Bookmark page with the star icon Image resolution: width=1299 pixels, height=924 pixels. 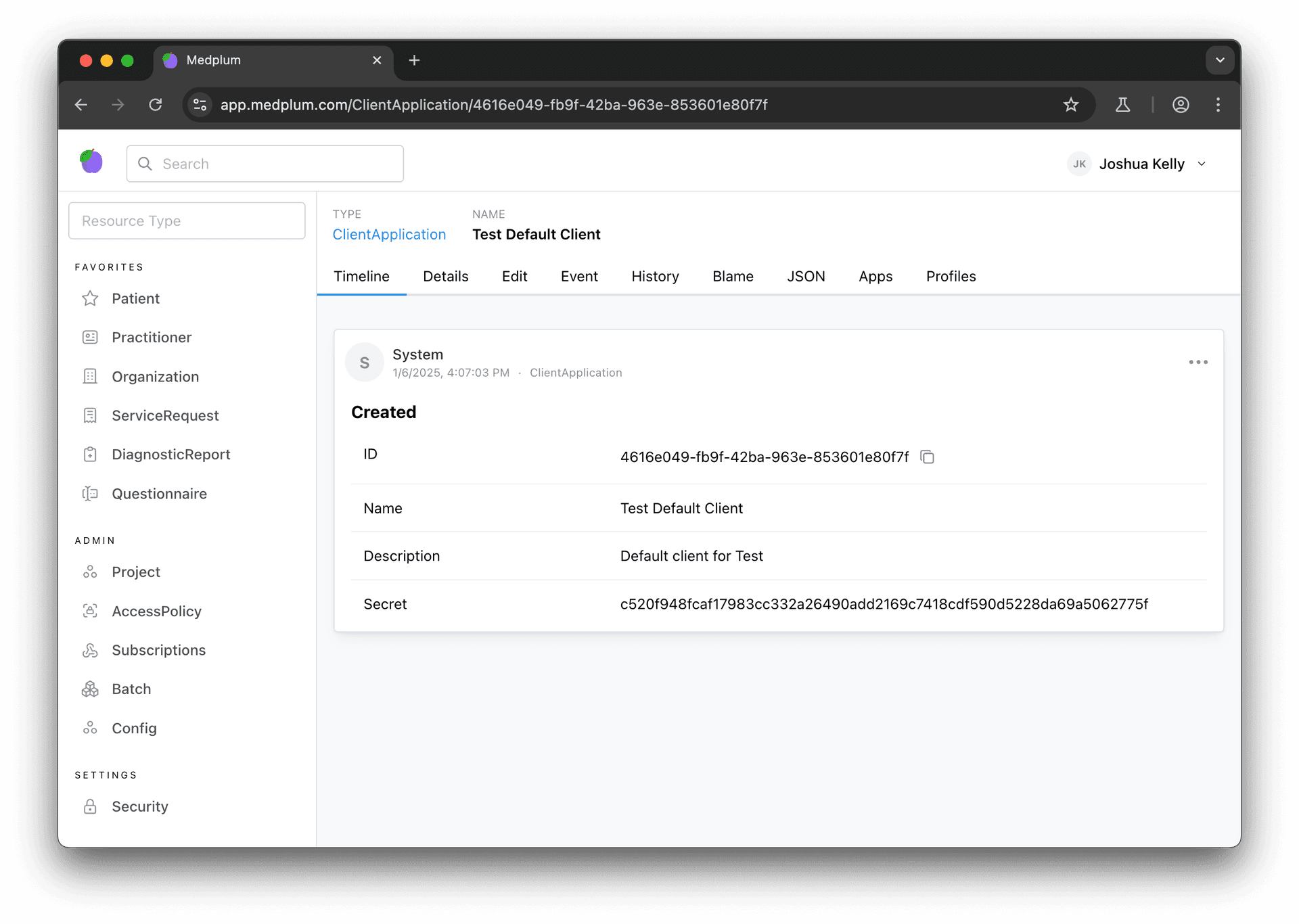tap(1070, 105)
